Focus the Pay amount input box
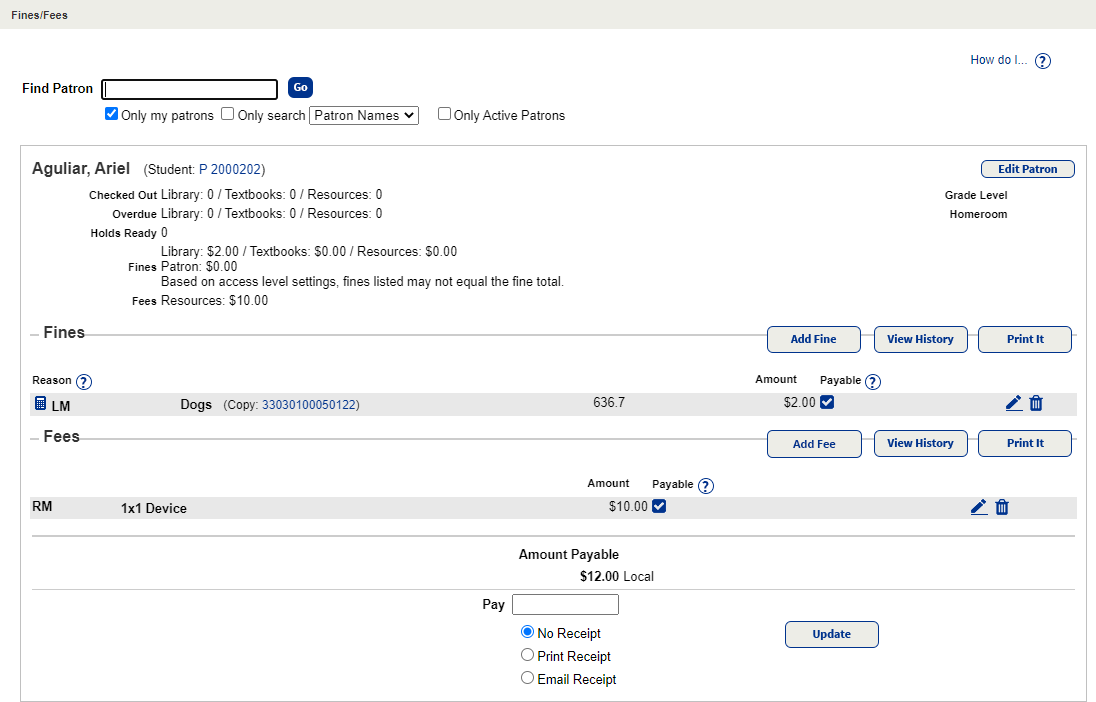 (565, 604)
